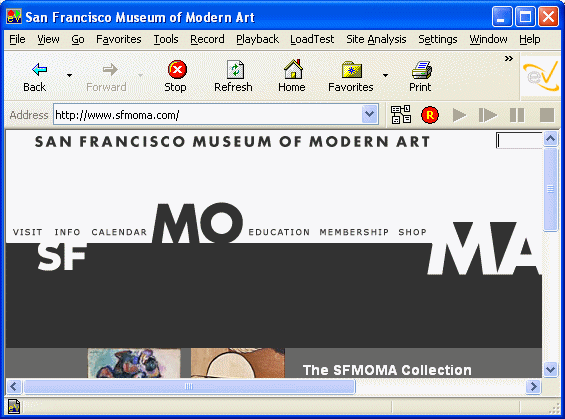Click The SFMOMA Collection heading link

[x=387, y=370]
